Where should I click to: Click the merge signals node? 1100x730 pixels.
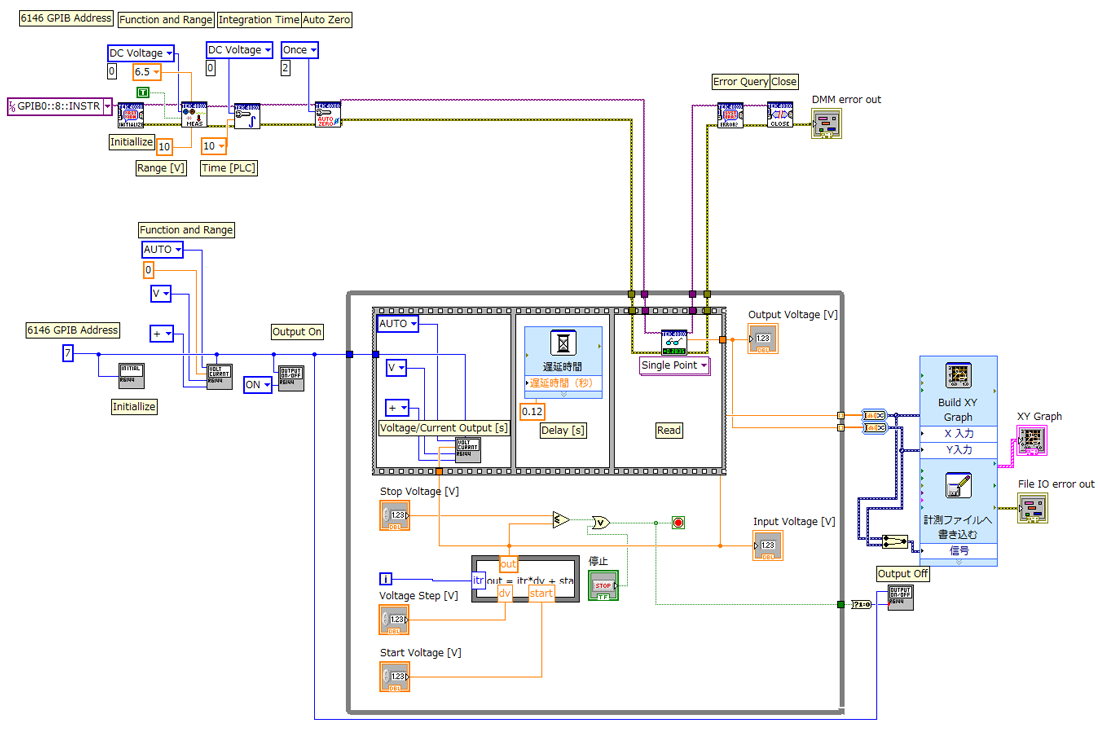point(894,542)
